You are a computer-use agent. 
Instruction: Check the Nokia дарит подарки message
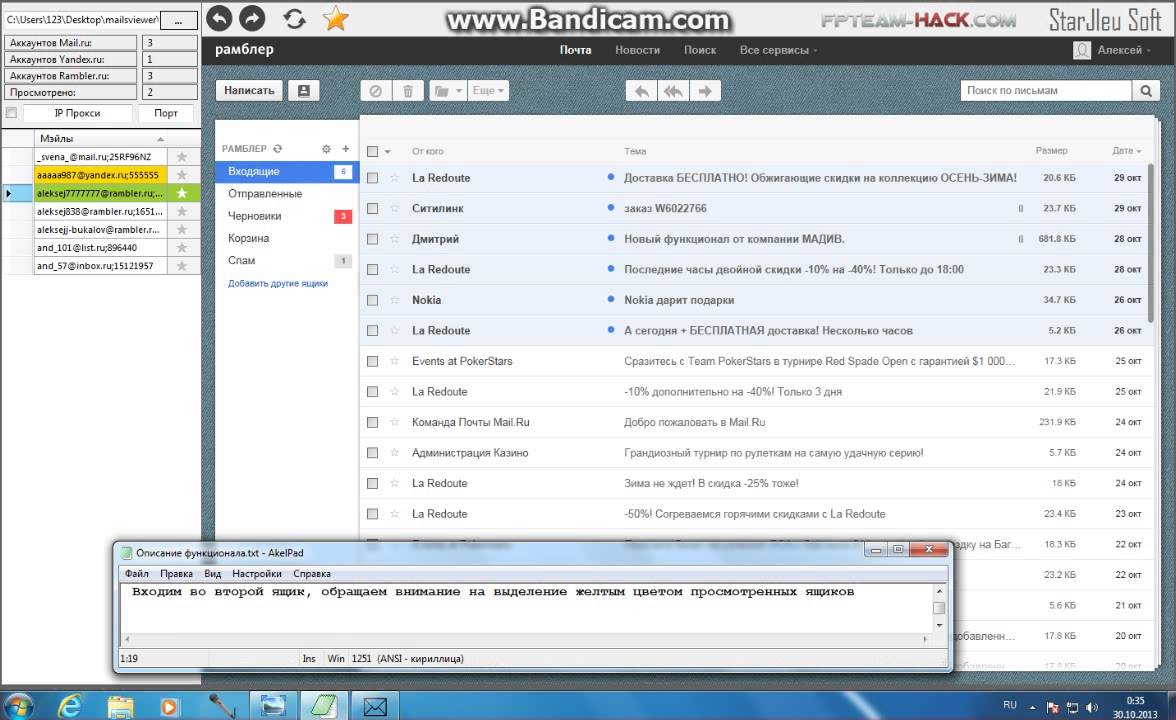coord(373,300)
